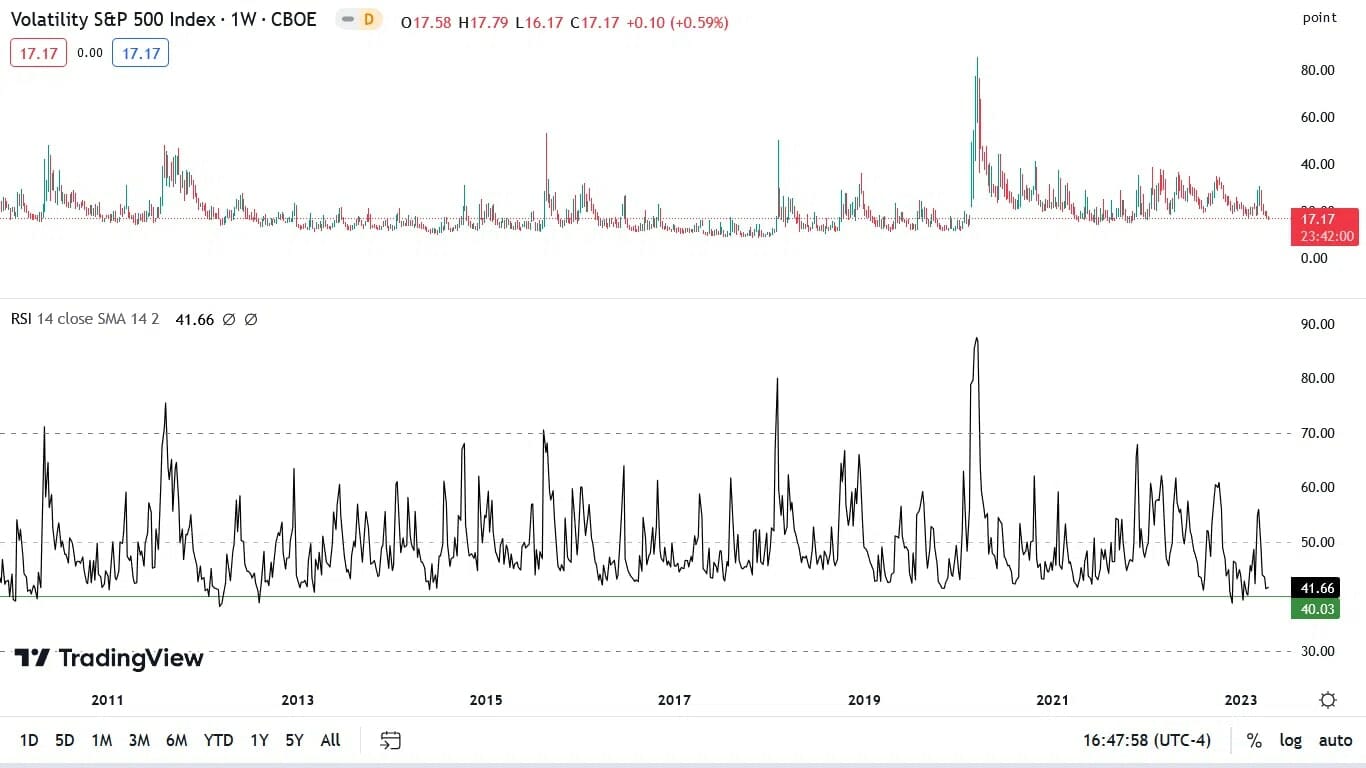Click the 2011 label on time axis
This screenshot has width=1366, height=768.
[107, 700]
